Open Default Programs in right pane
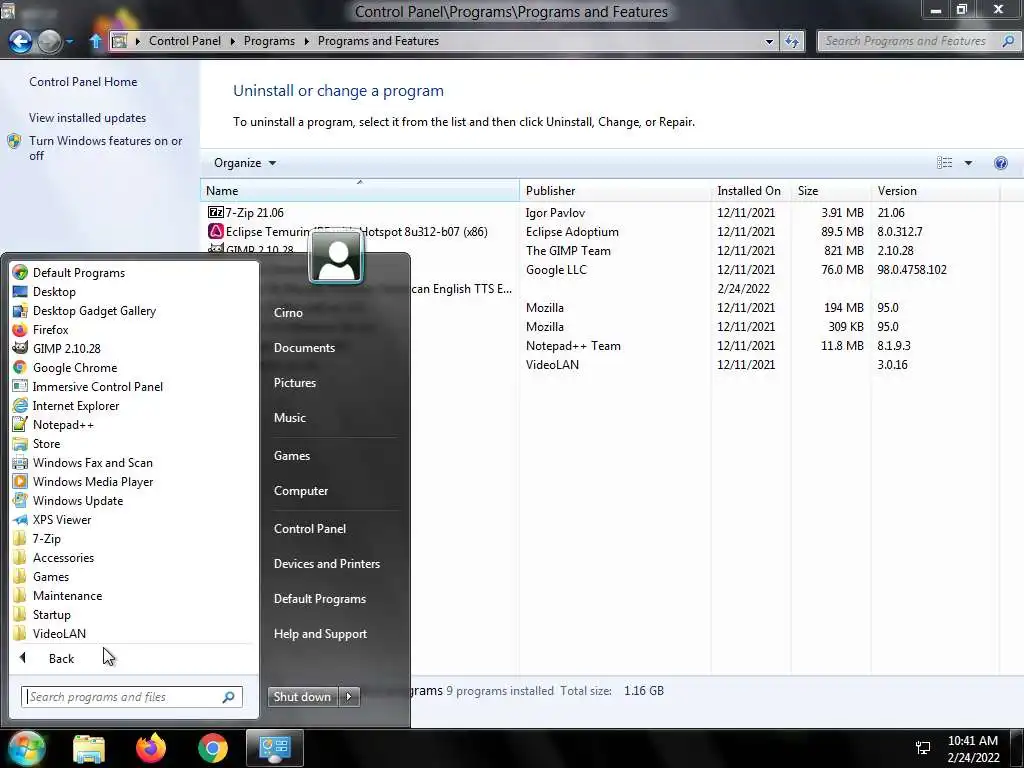This screenshot has width=1024, height=768. click(319, 599)
